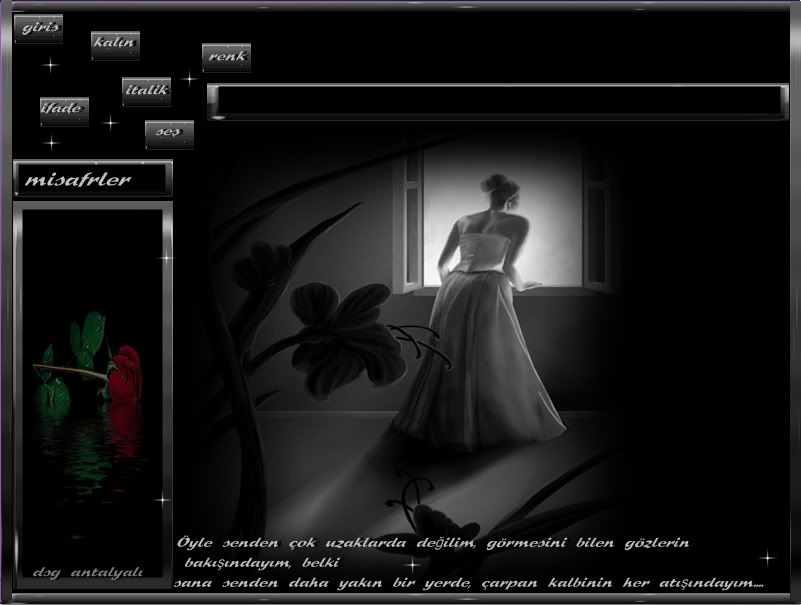Viewport: 801px width, 605px height.
Task: Toggle sound with the ses button
Action: click(168, 133)
